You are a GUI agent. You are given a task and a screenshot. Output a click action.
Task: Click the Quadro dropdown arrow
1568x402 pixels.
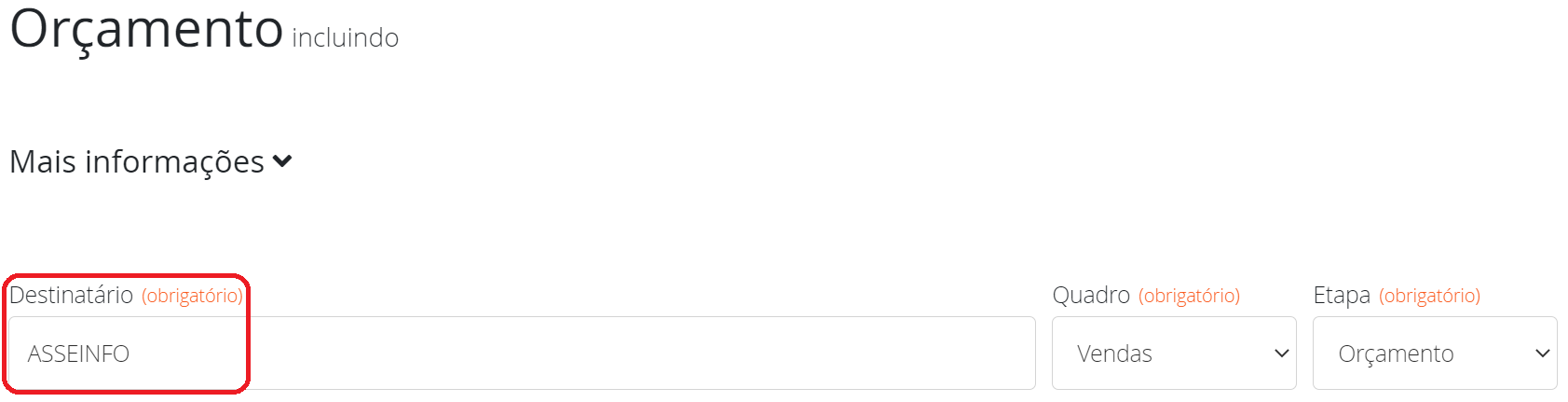(x=1281, y=353)
